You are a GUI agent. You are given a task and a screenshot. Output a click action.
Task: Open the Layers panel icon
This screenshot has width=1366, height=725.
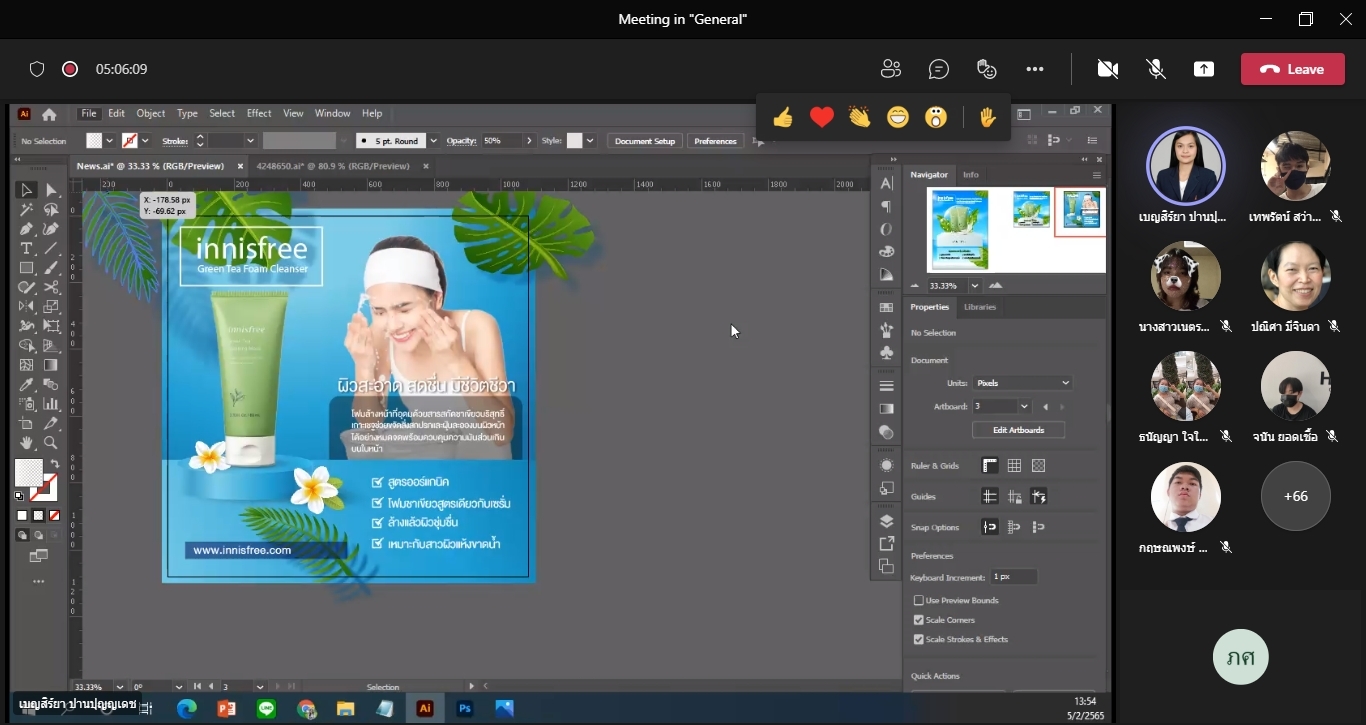[886, 521]
